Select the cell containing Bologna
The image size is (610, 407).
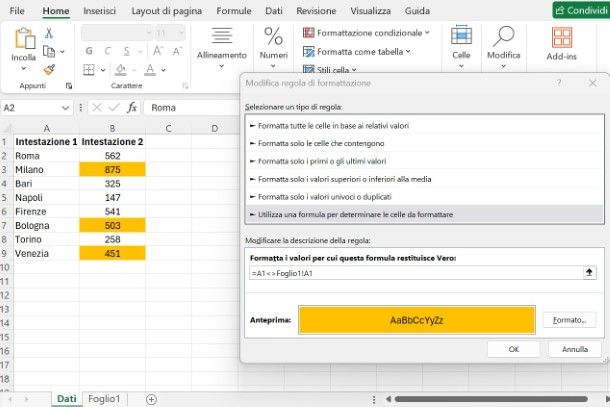[x=46, y=226]
